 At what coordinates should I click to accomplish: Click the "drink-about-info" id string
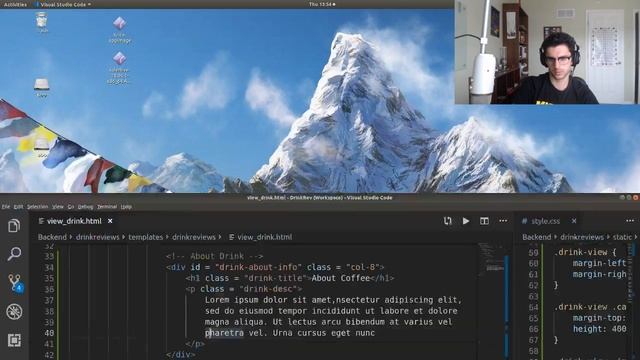[x=258, y=267]
